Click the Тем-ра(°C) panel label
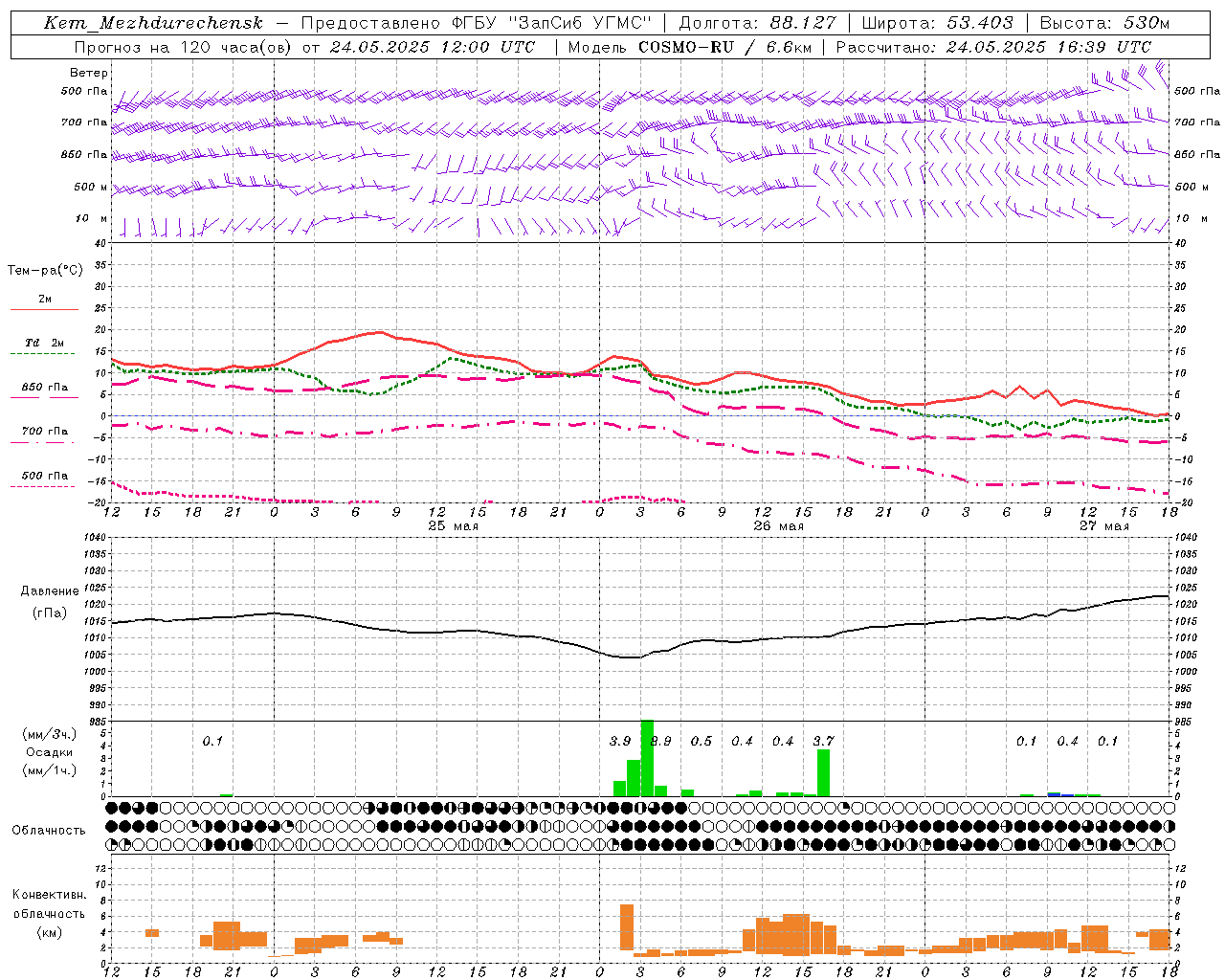Image resolution: width=1225 pixels, height=980 pixels. coord(45,271)
